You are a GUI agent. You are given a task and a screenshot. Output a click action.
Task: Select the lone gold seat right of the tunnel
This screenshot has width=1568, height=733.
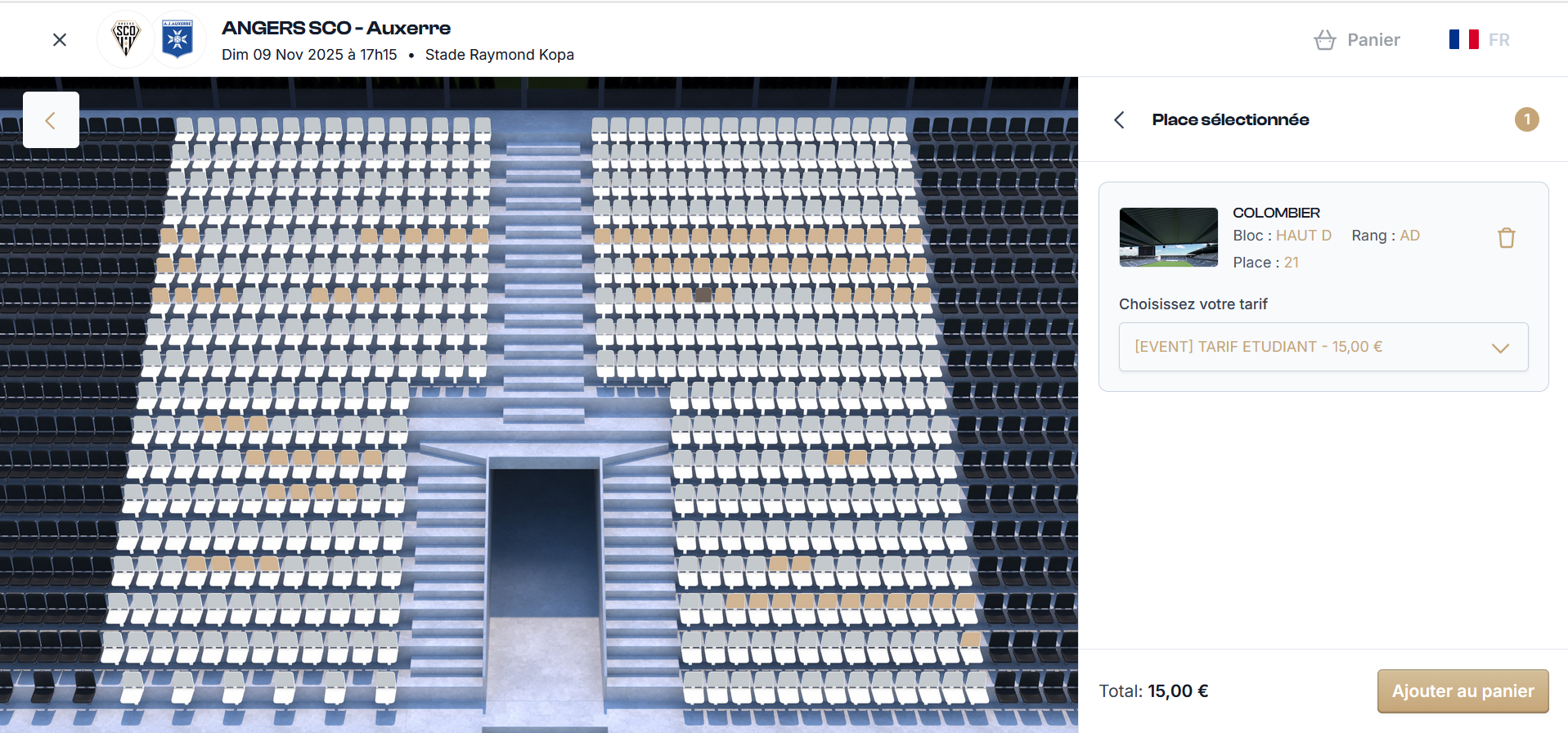971,639
